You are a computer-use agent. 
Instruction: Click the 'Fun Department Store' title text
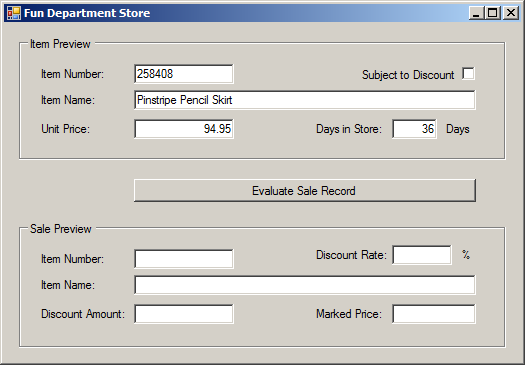tap(87, 13)
